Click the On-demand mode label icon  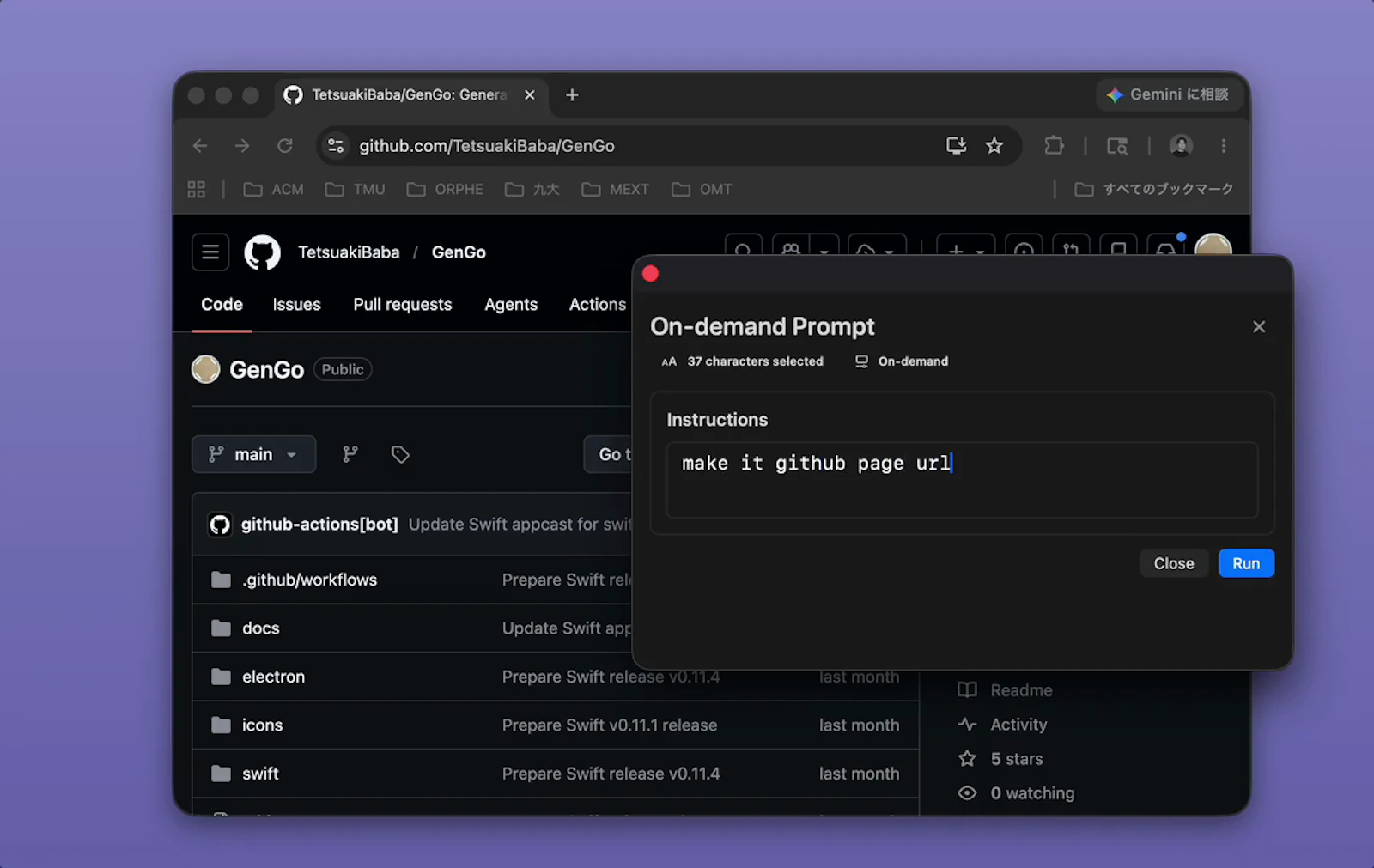[x=861, y=361]
